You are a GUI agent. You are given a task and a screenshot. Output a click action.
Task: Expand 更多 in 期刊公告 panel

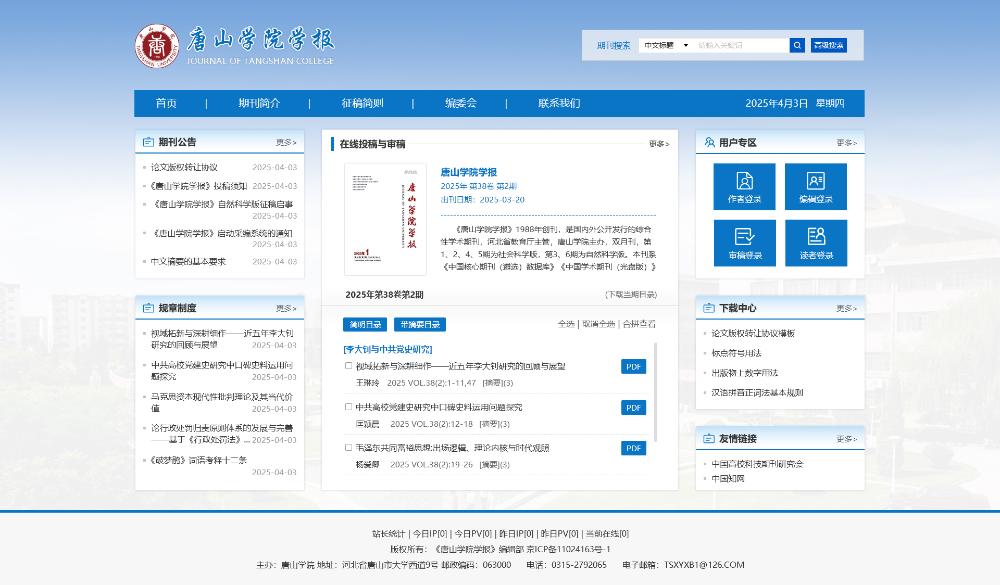(286, 142)
